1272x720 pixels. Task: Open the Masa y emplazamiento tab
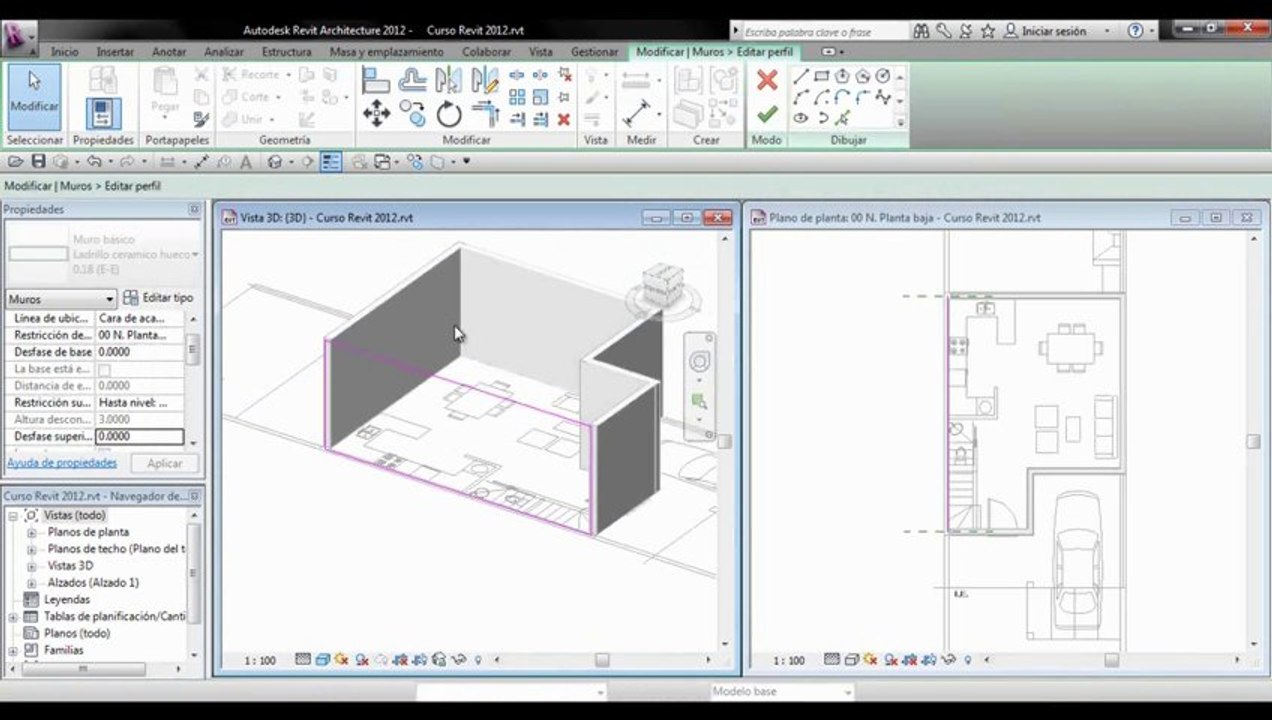386,51
